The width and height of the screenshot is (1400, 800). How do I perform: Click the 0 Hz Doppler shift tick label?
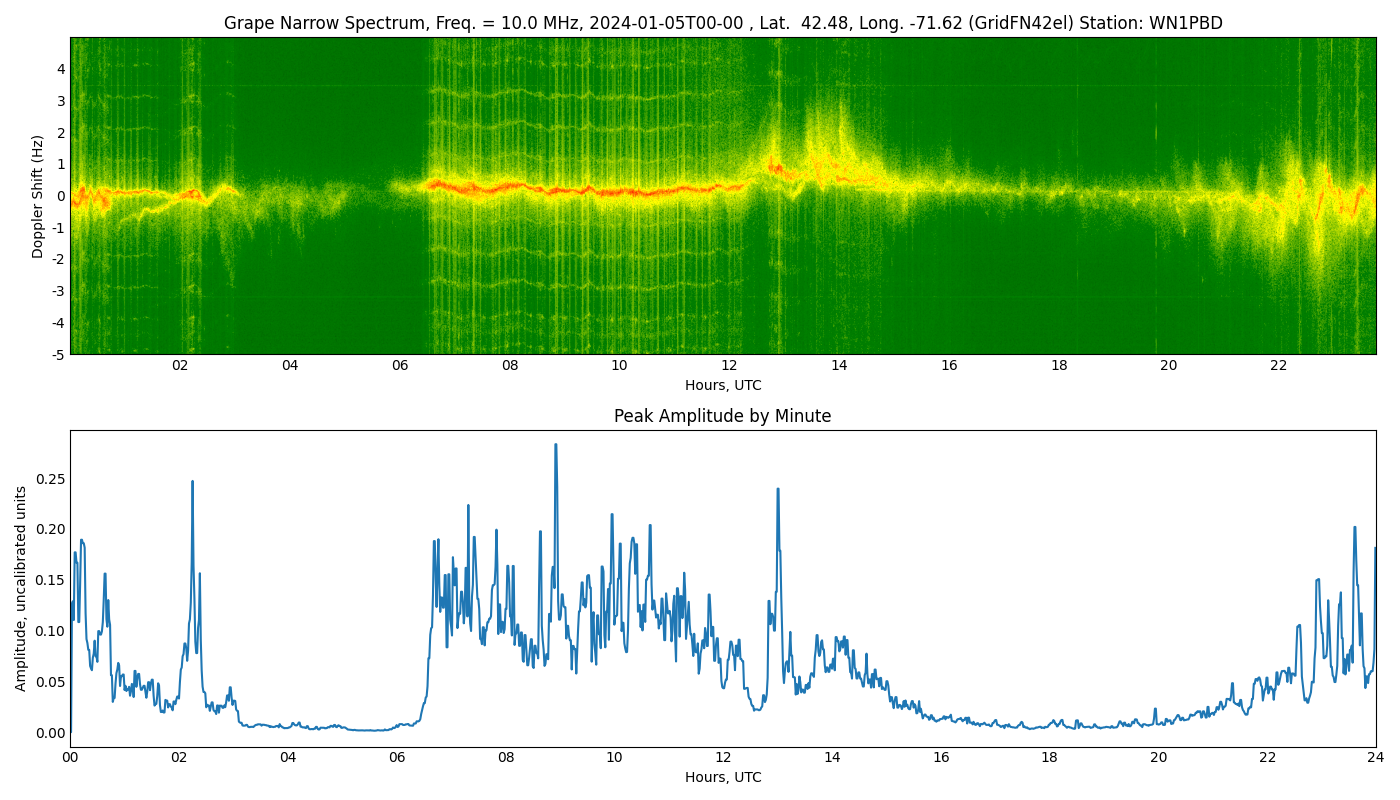(61, 196)
